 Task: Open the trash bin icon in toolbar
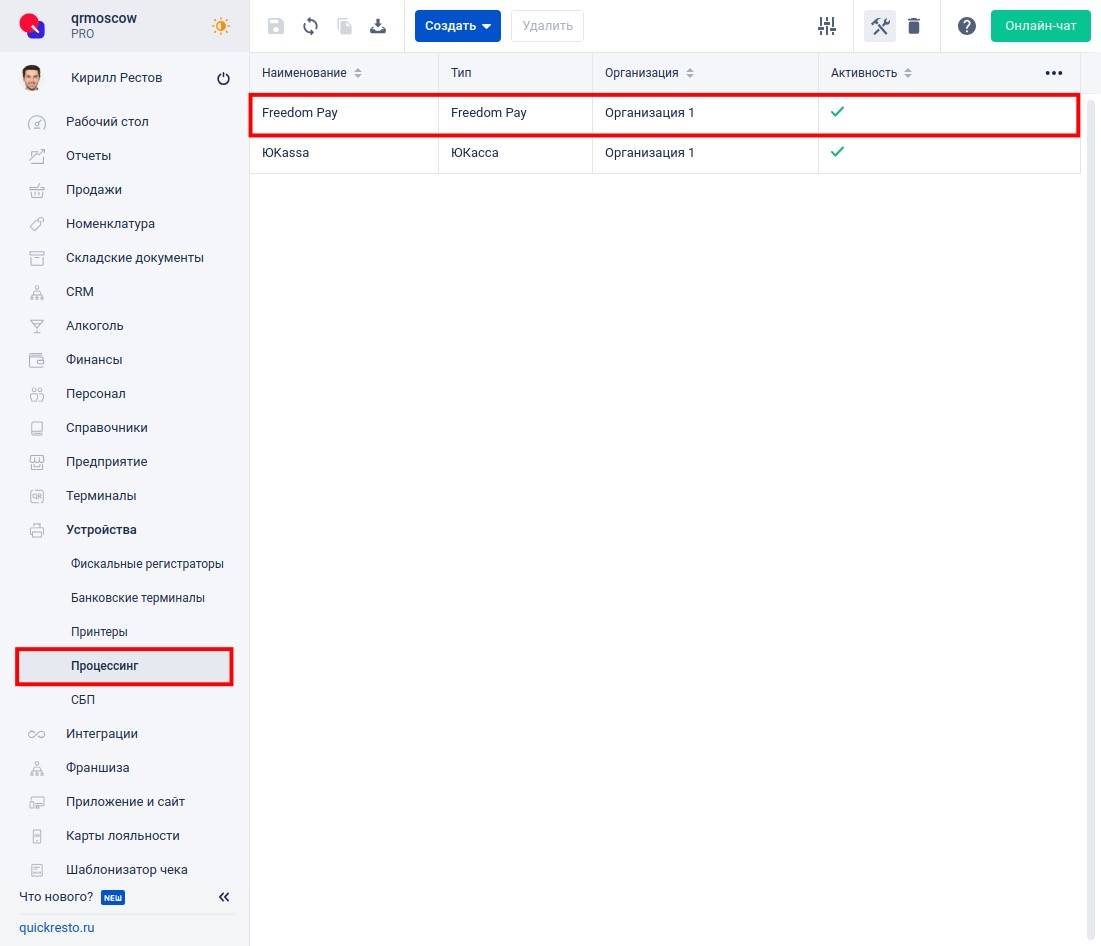tap(914, 26)
